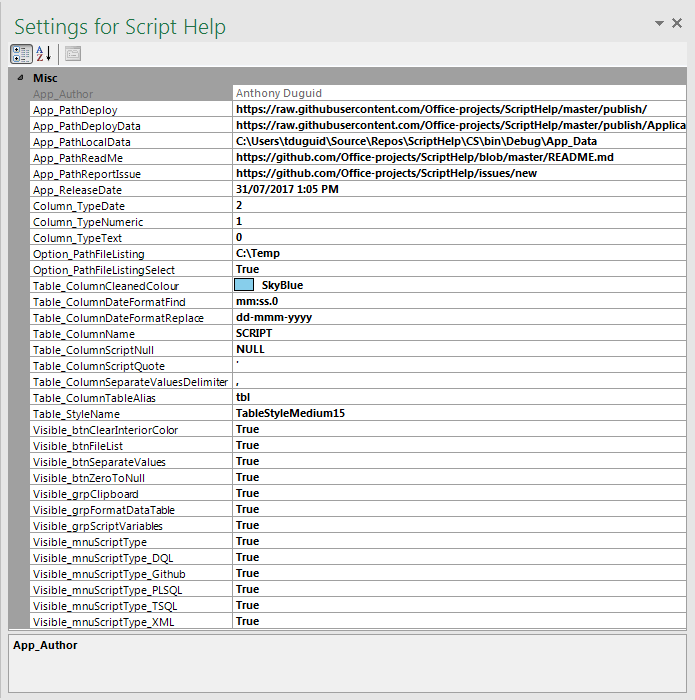Screen dimensions: 695x700
Task: Click the Anthony Duguid author value
Action: pos(459,93)
